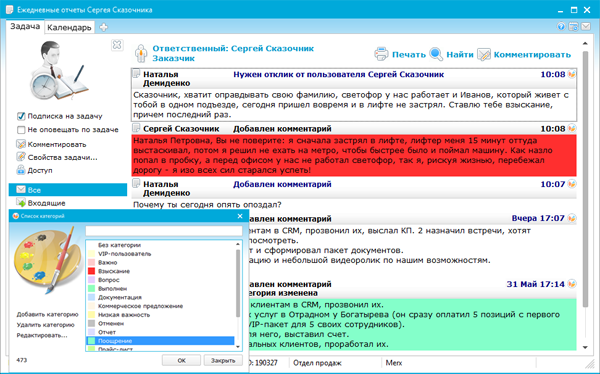600x374 pixels.
Task: Click the Комментировать icon in the left sidebar
Action: tap(21, 144)
